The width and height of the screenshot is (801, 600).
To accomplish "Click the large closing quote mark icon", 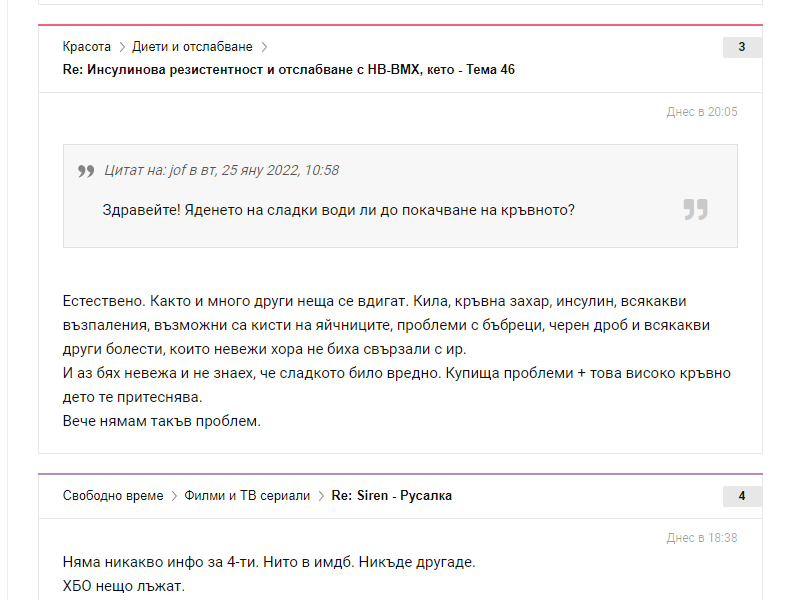I will click(x=695, y=209).
